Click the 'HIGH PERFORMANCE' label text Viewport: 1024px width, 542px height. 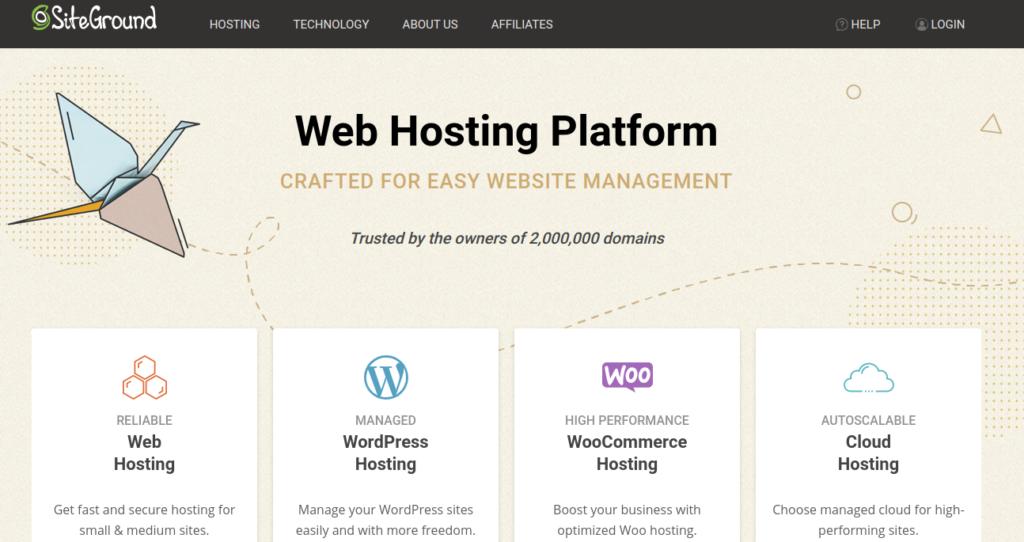coord(627,421)
